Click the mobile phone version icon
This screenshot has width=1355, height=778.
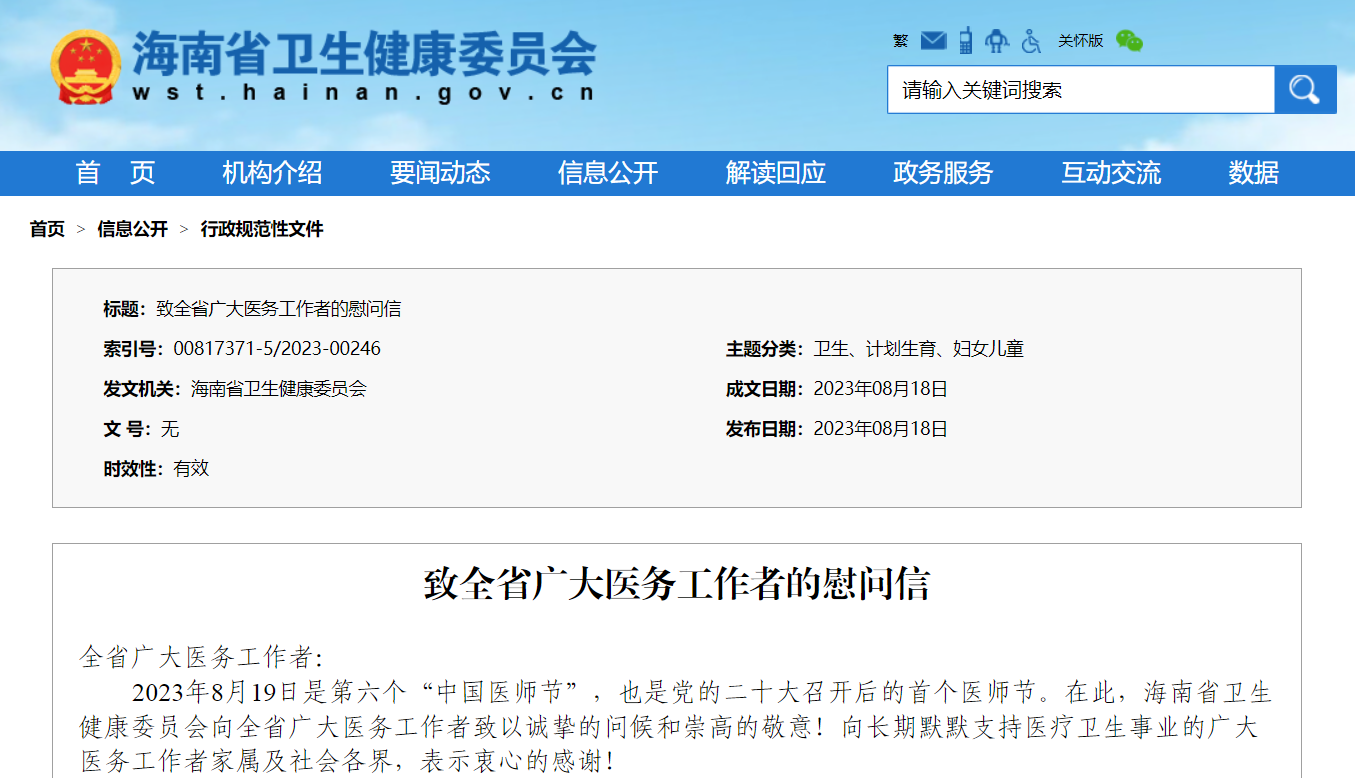[964, 40]
